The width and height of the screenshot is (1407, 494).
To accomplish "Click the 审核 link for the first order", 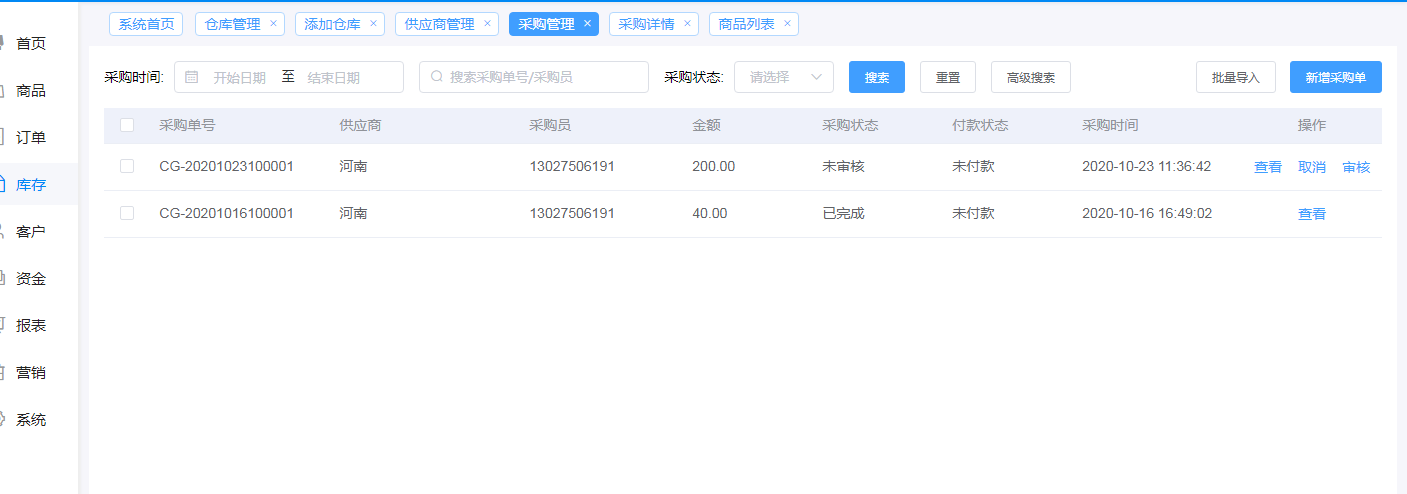I will pyautogui.click(x=1356, y=167).
